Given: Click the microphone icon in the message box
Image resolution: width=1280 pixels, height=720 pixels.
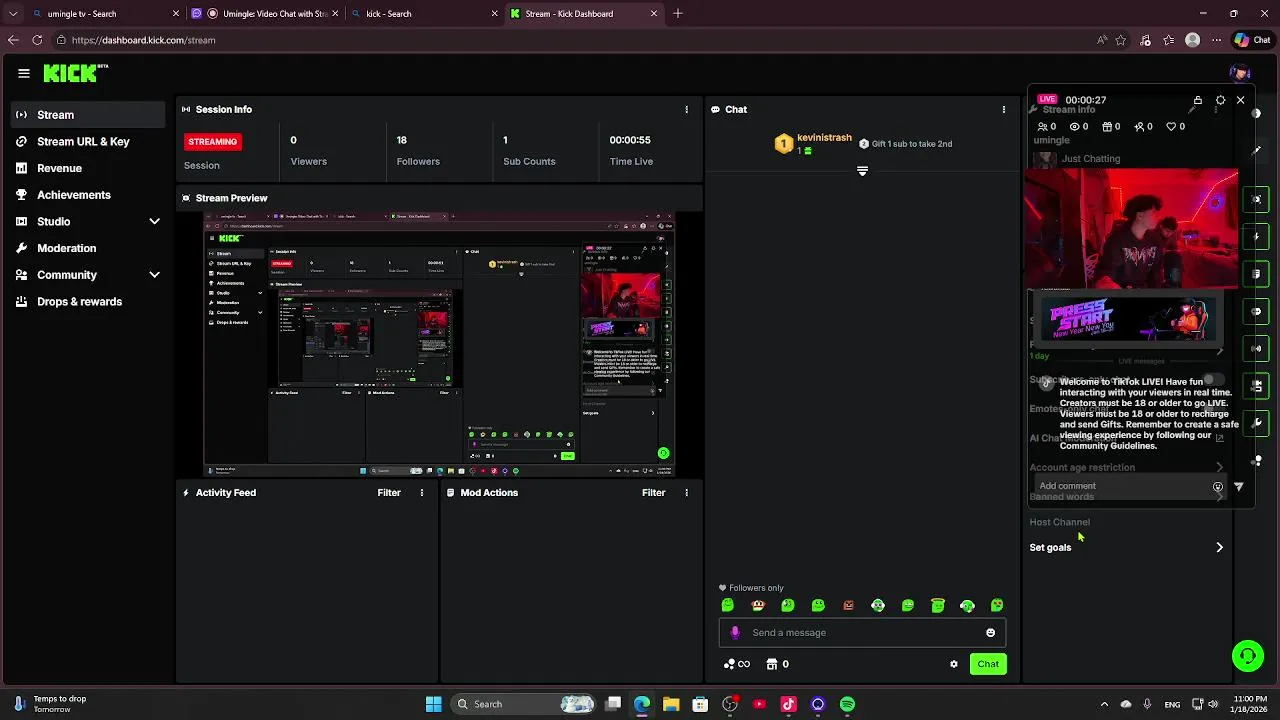Looking at the screenshot, I should 735,632.
